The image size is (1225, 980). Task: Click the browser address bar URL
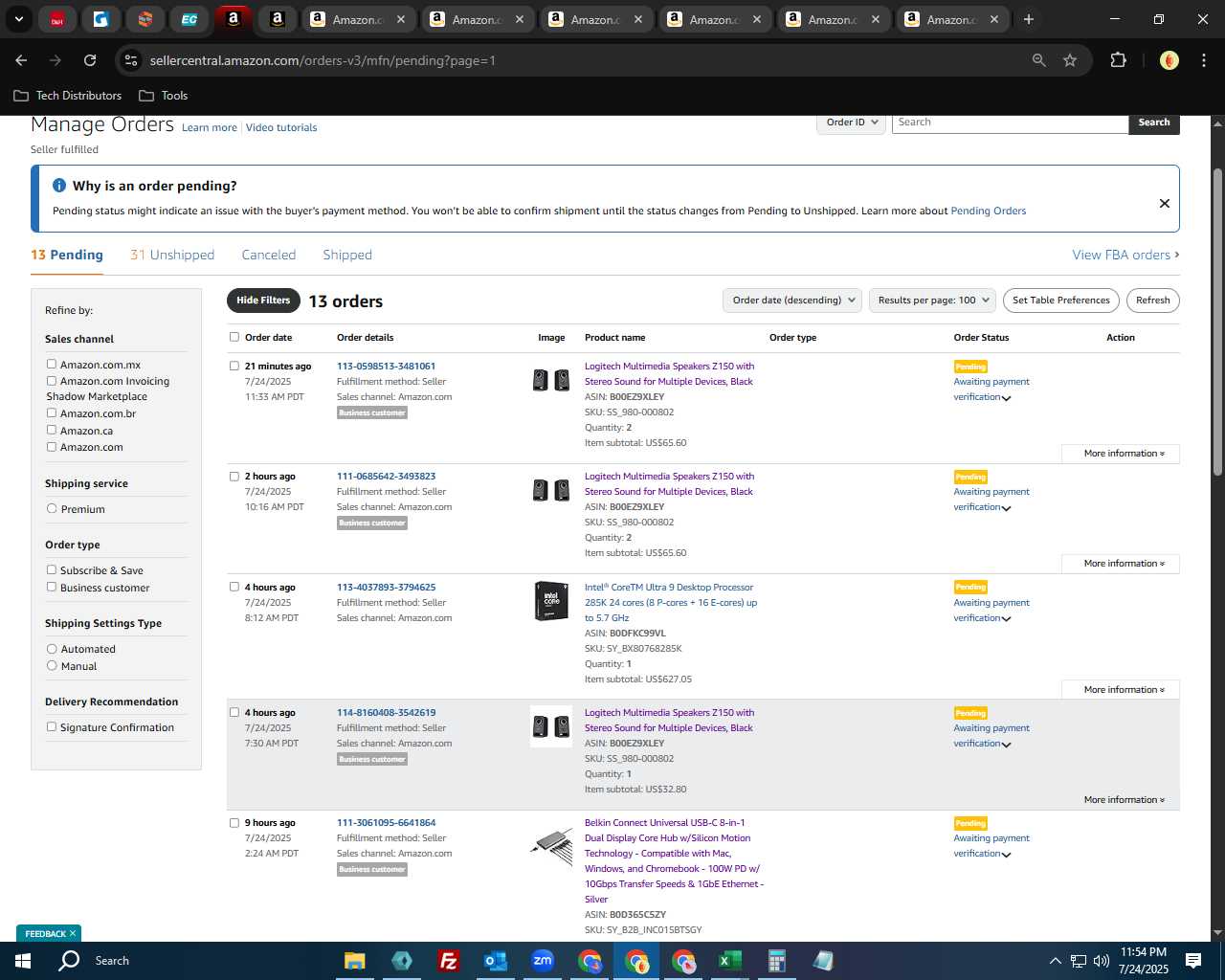coord(323,60)
